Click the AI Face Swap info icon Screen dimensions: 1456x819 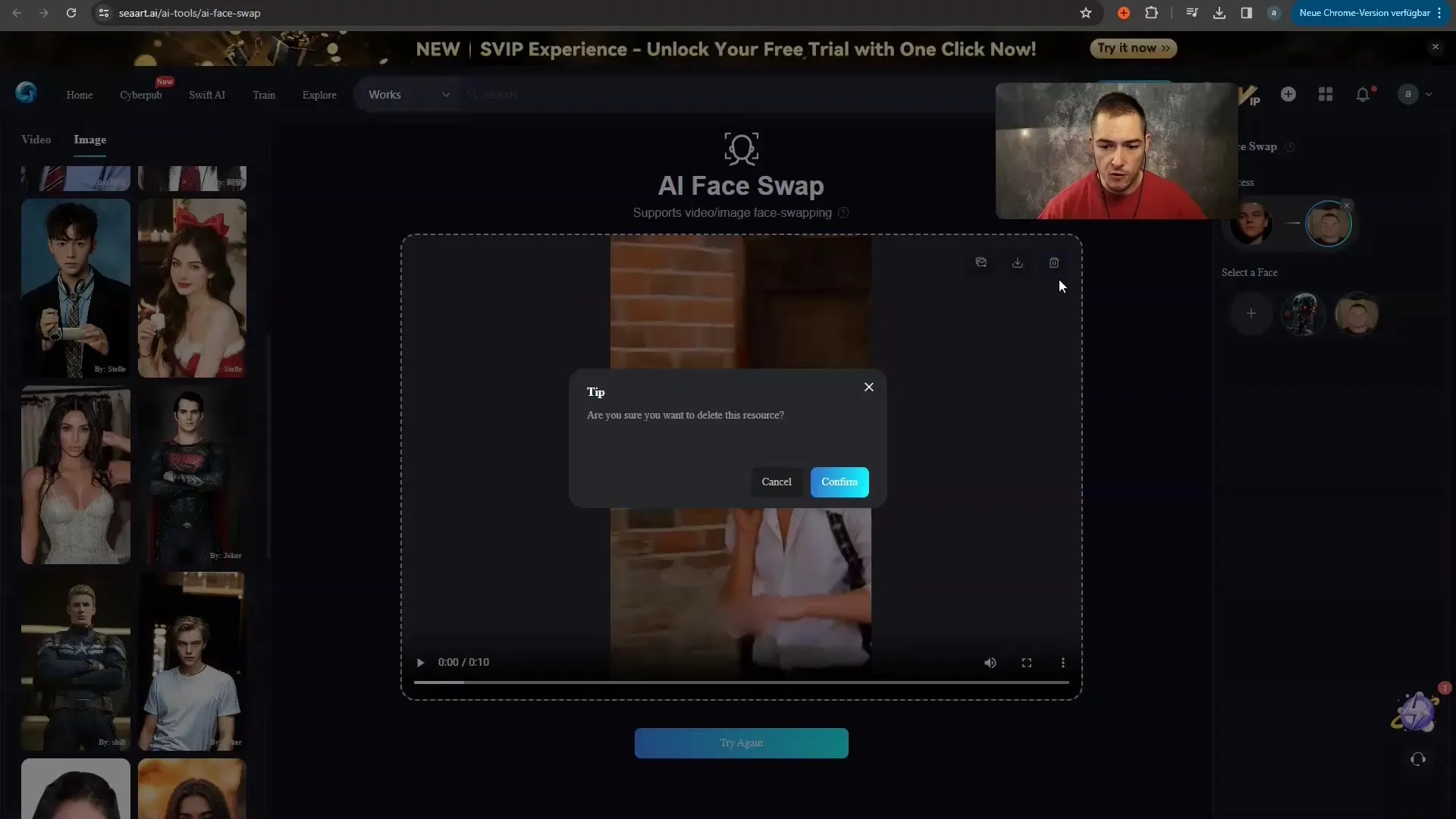[844, 212]
